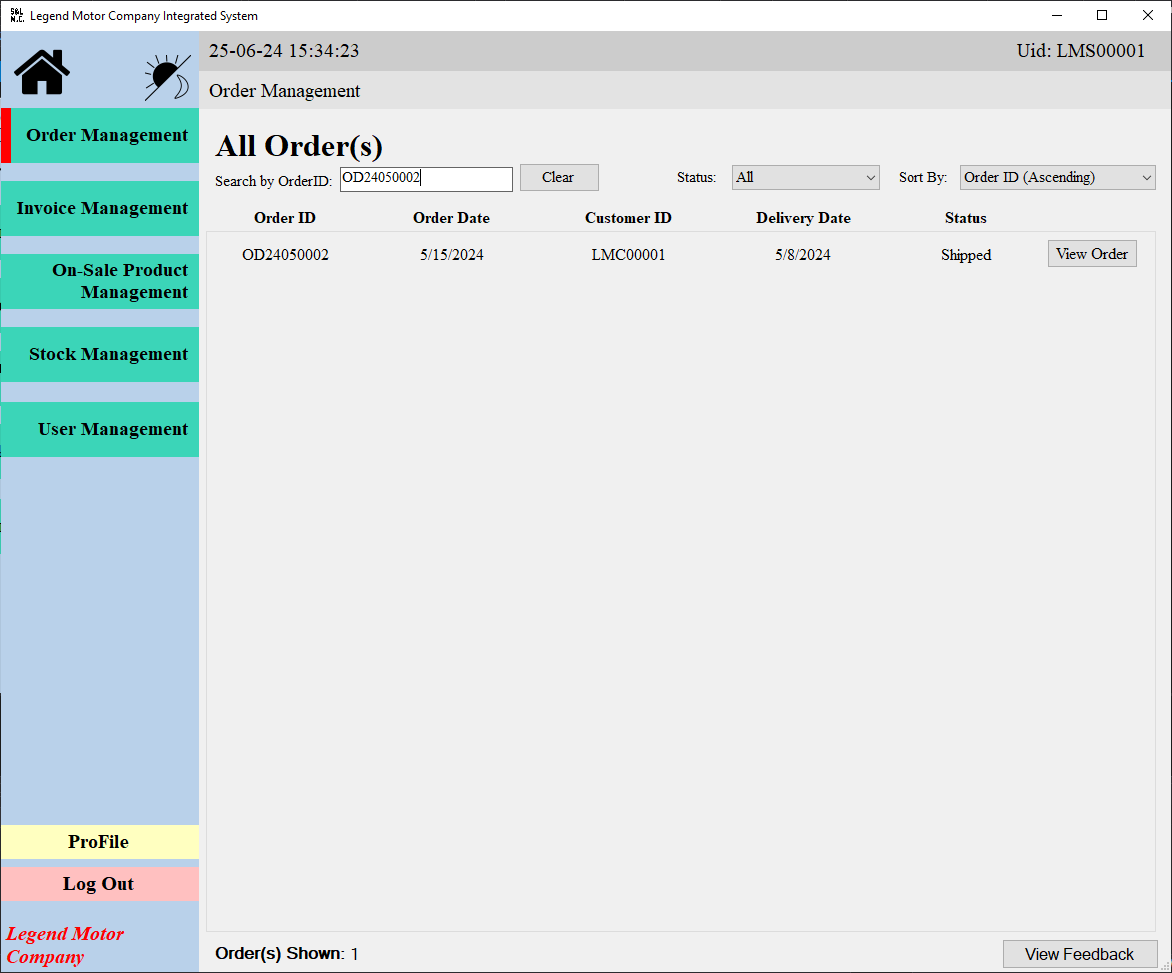The height and width of the screenshot is (973, 1172).
Task: Open the Stock Management section
Action: (x=99, y=354)
